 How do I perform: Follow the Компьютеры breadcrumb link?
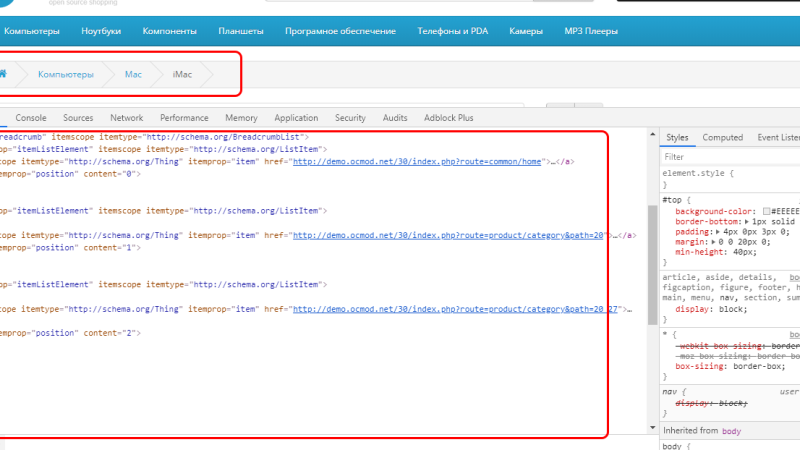66,74
